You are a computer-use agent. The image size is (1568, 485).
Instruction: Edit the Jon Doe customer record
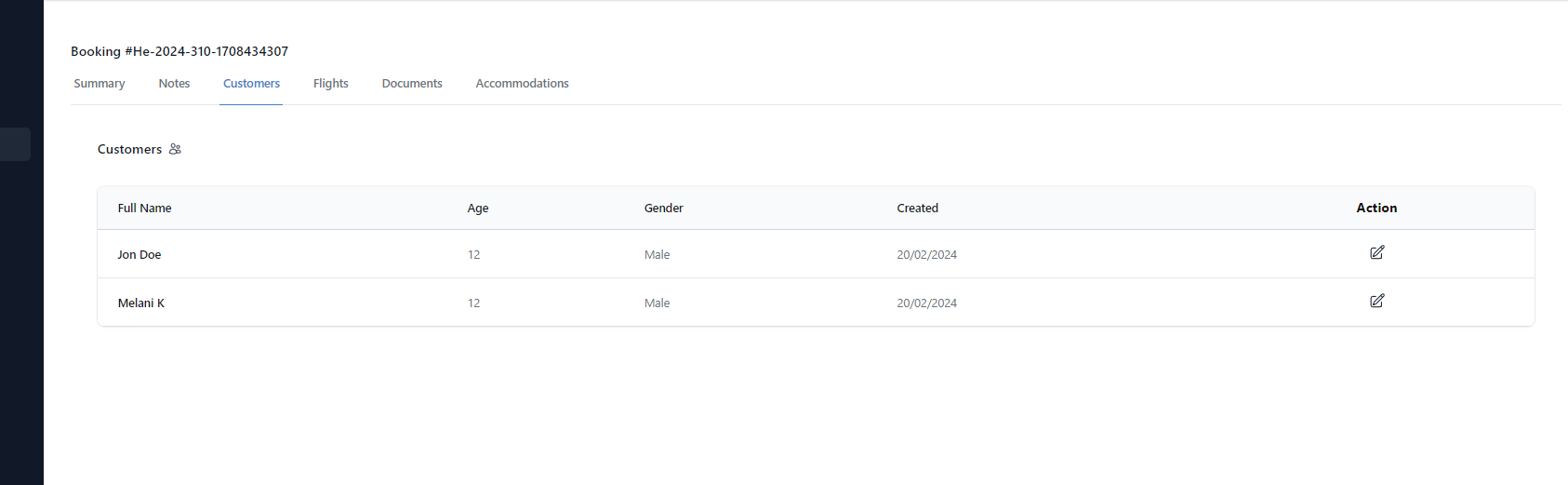(x=1376, y=252)
